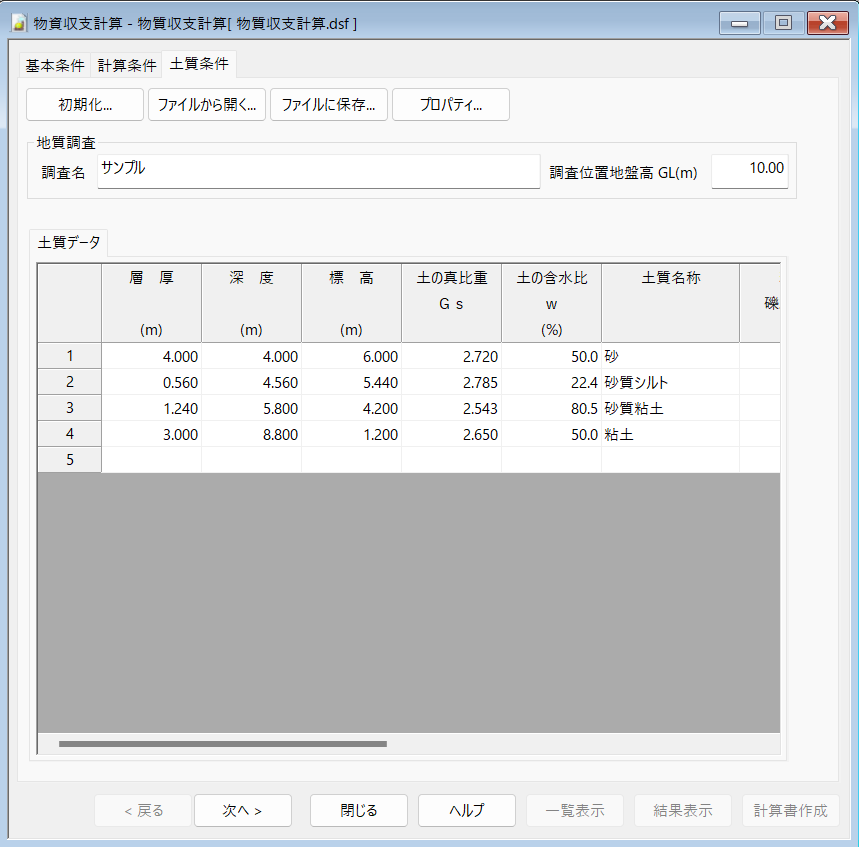The image size is (859, 847).
Task: Click the horizontal scrollbar under the table
Action: pyautogui.click(x=222, y=744)
